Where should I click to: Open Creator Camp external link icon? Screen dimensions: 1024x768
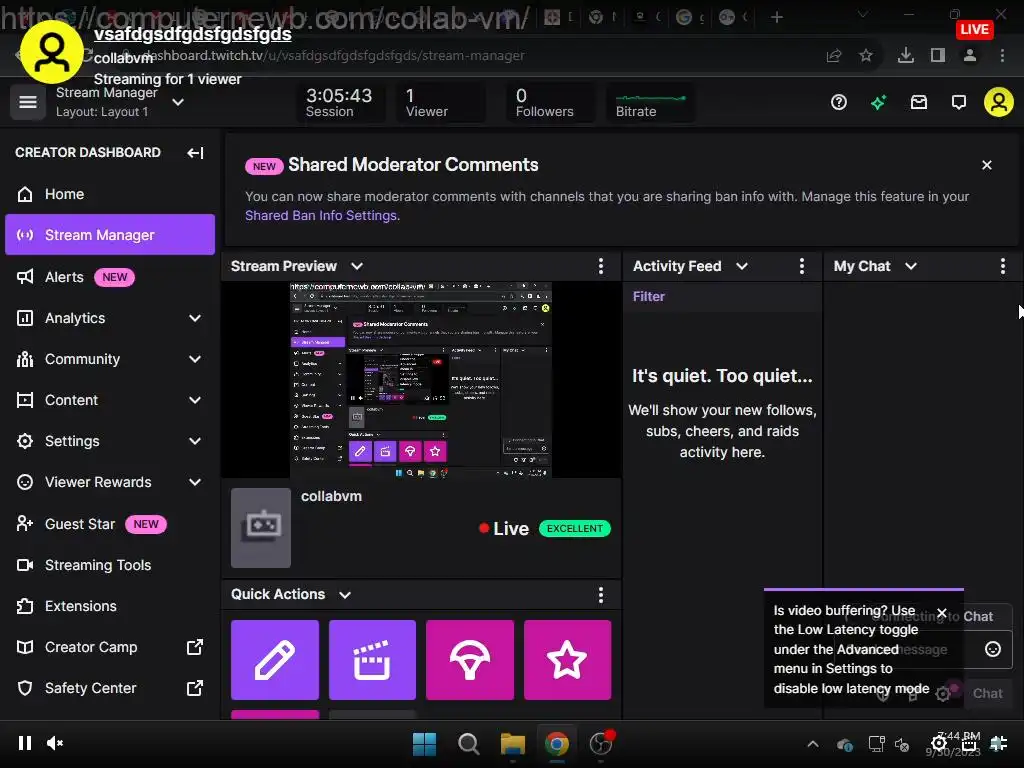195,647
